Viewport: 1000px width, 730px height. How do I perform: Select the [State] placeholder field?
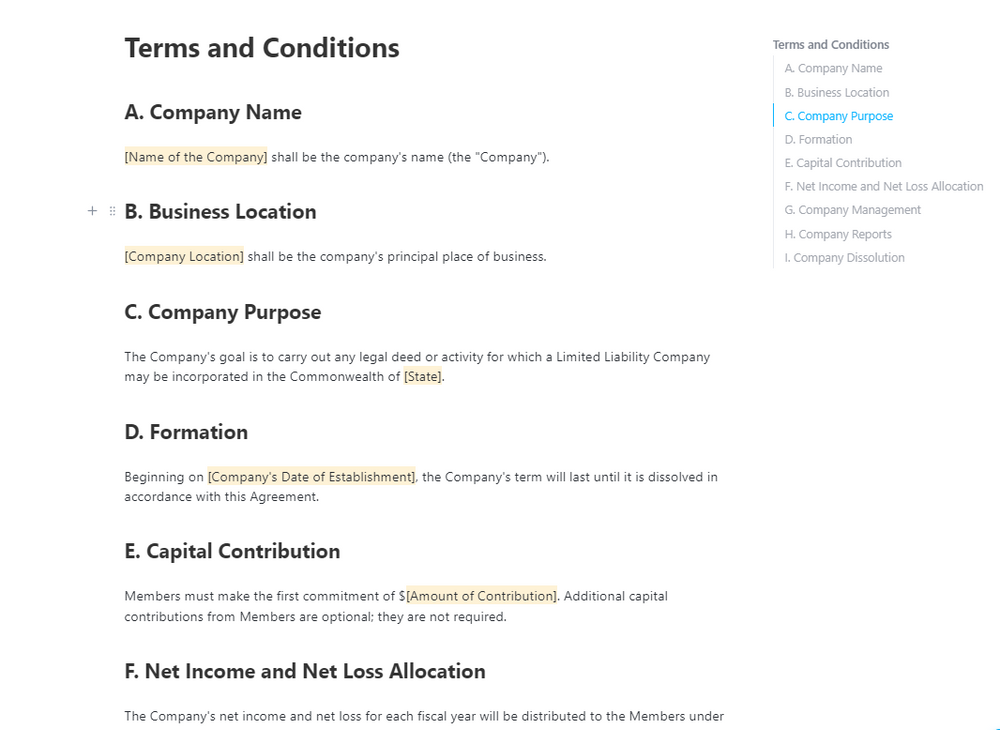(423, 377)
